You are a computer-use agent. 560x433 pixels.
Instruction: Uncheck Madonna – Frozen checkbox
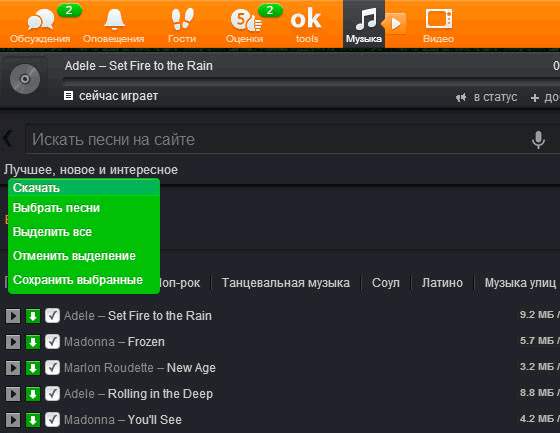pyautogui.click(x=52, y=342)
